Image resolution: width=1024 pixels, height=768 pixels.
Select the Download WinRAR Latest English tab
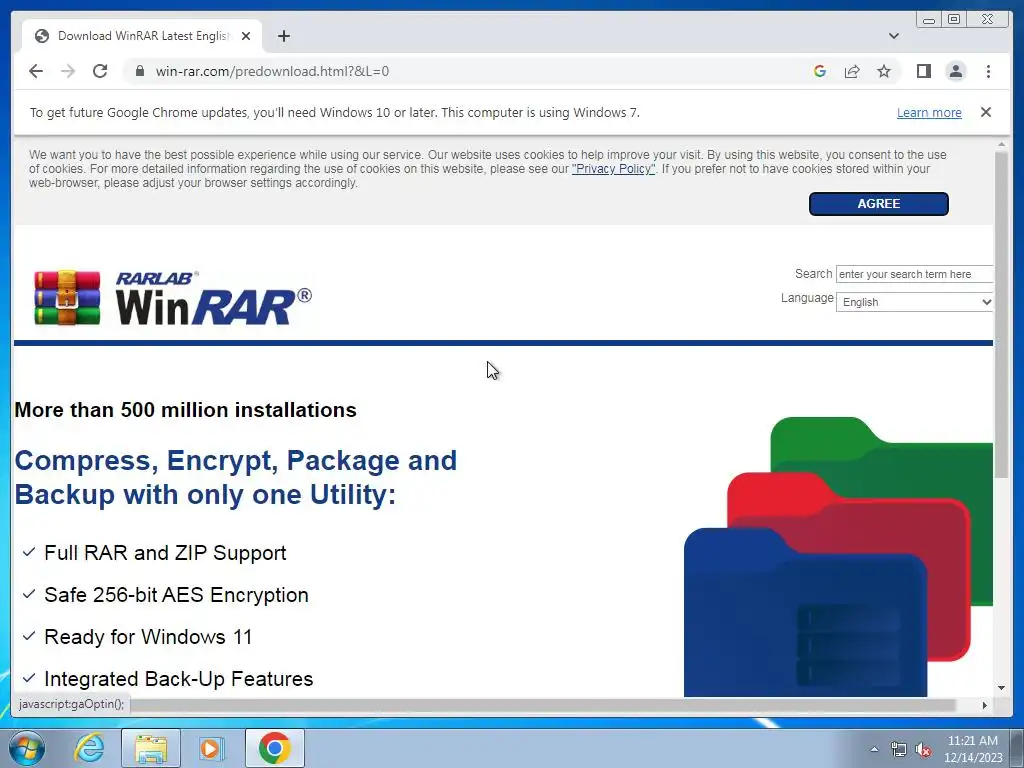point(142,36)
